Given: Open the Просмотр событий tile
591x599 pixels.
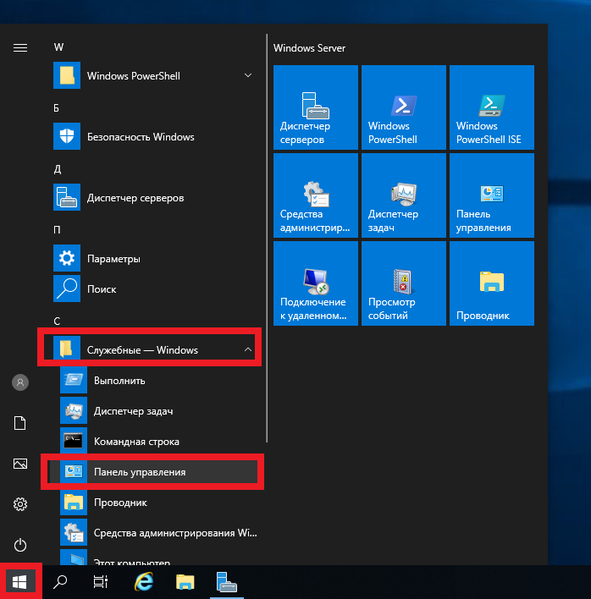Looking at the screenshot, I should (403, 283).
